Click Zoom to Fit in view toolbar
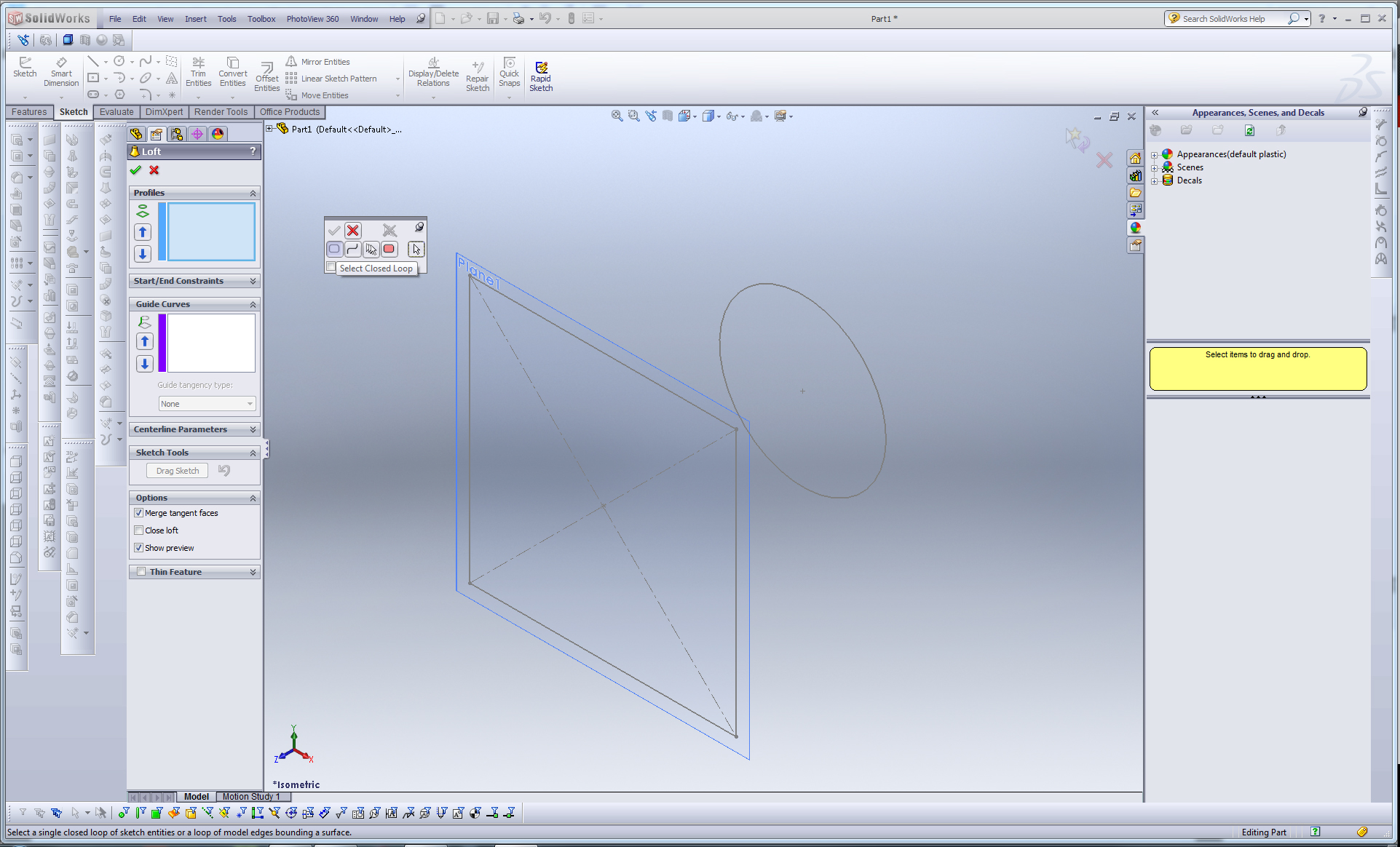 [617, 116]
